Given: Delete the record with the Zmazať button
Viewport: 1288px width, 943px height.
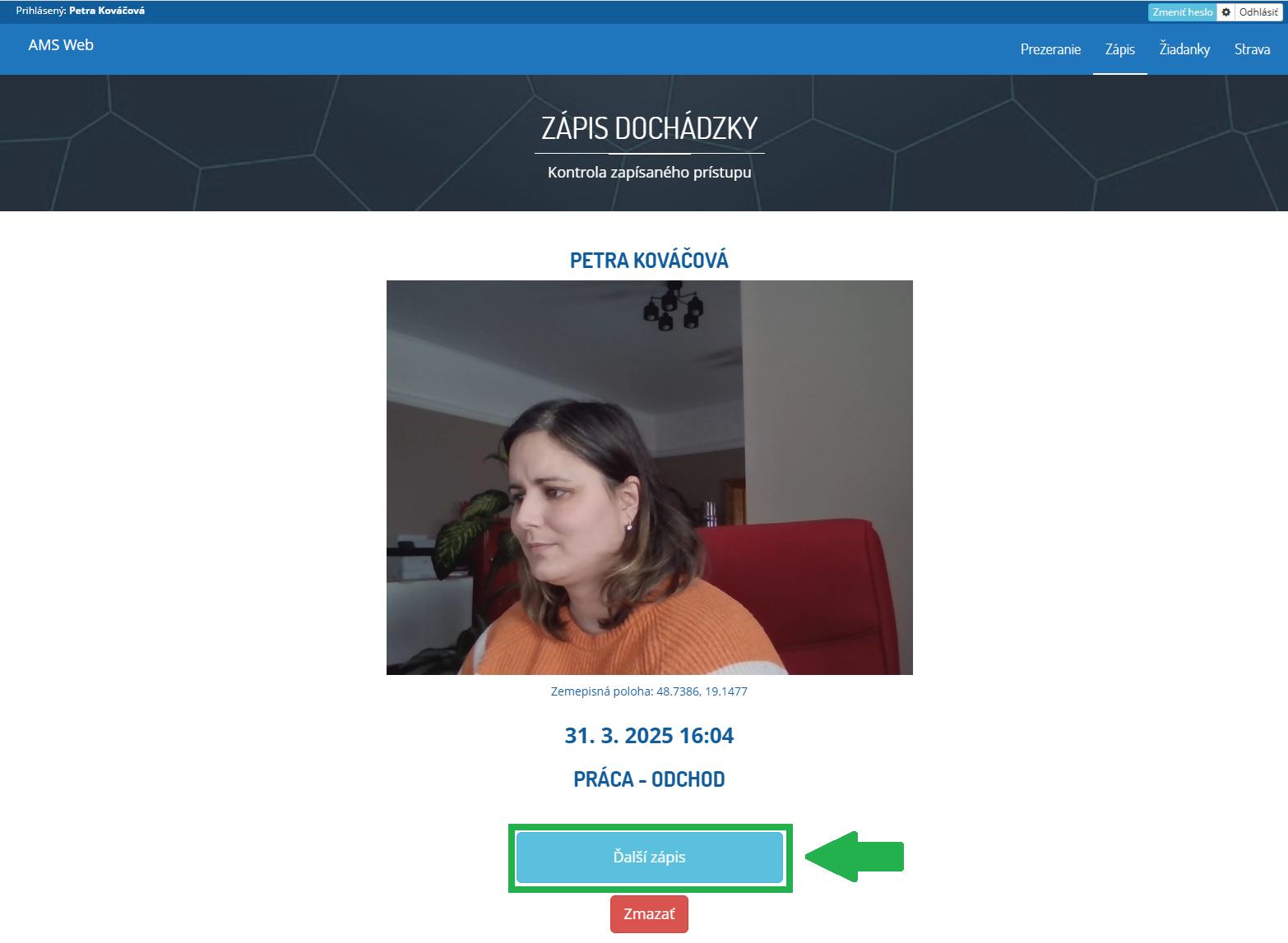Looking at the screenshot, I should [649, 913].
